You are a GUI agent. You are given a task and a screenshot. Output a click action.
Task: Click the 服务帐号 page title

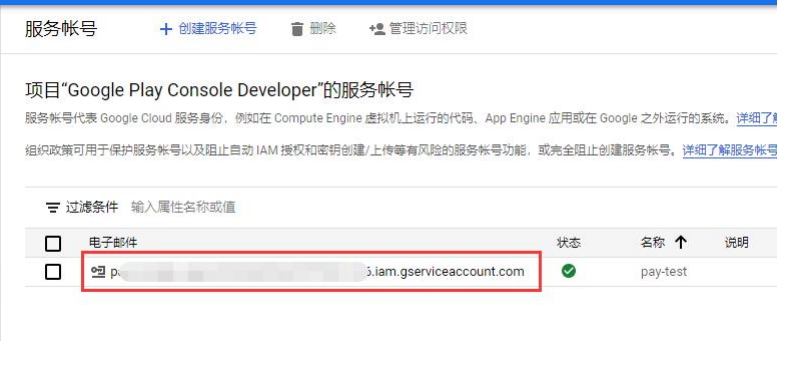(x=61, y=29)
